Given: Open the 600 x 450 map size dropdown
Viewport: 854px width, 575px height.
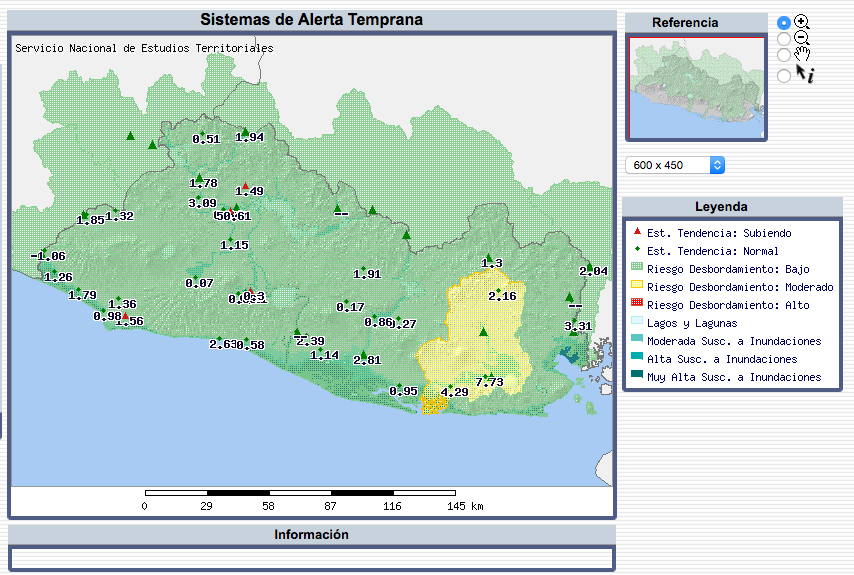Looking at the screenshot, I should tap(675, 165).
